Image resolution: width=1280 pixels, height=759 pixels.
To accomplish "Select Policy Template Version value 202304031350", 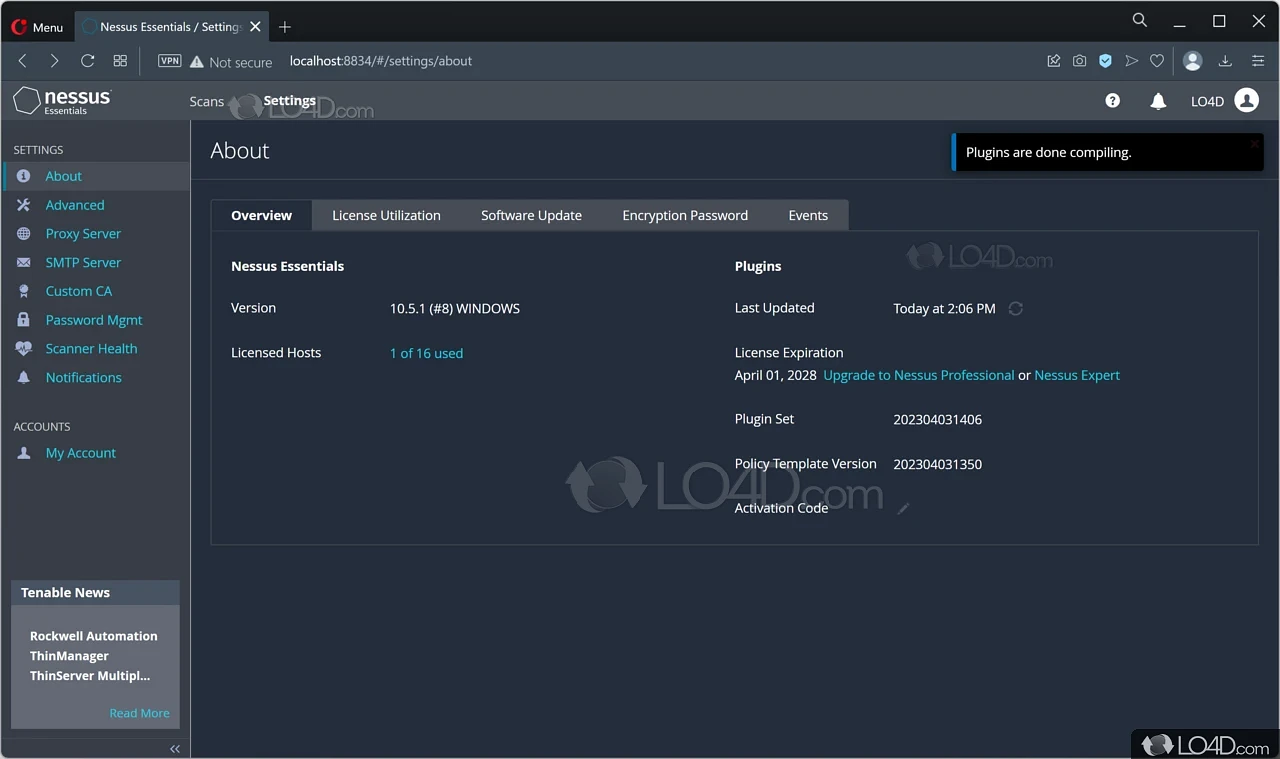I will [x=937, y=464].
